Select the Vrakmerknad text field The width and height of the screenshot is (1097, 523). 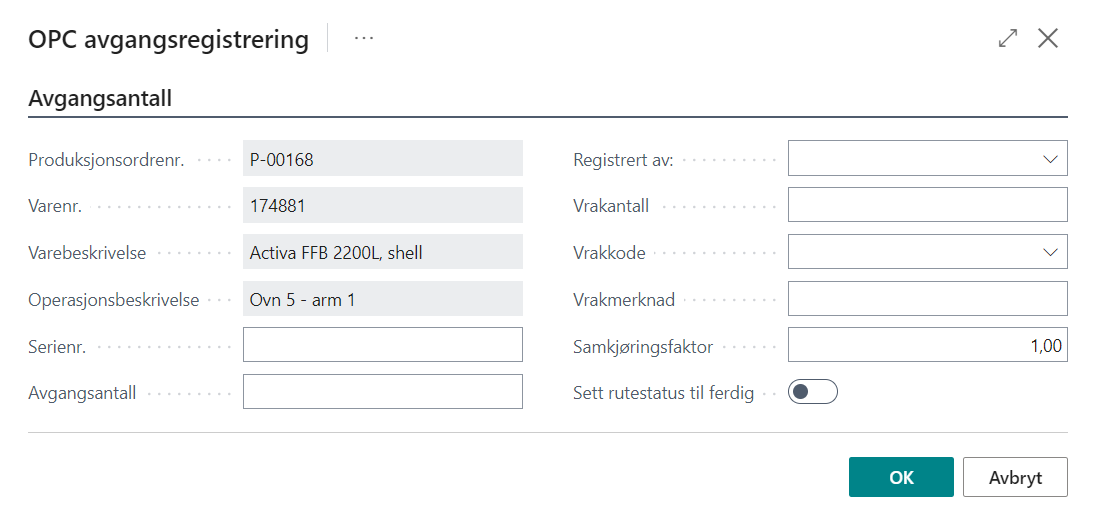pos(927,299)
